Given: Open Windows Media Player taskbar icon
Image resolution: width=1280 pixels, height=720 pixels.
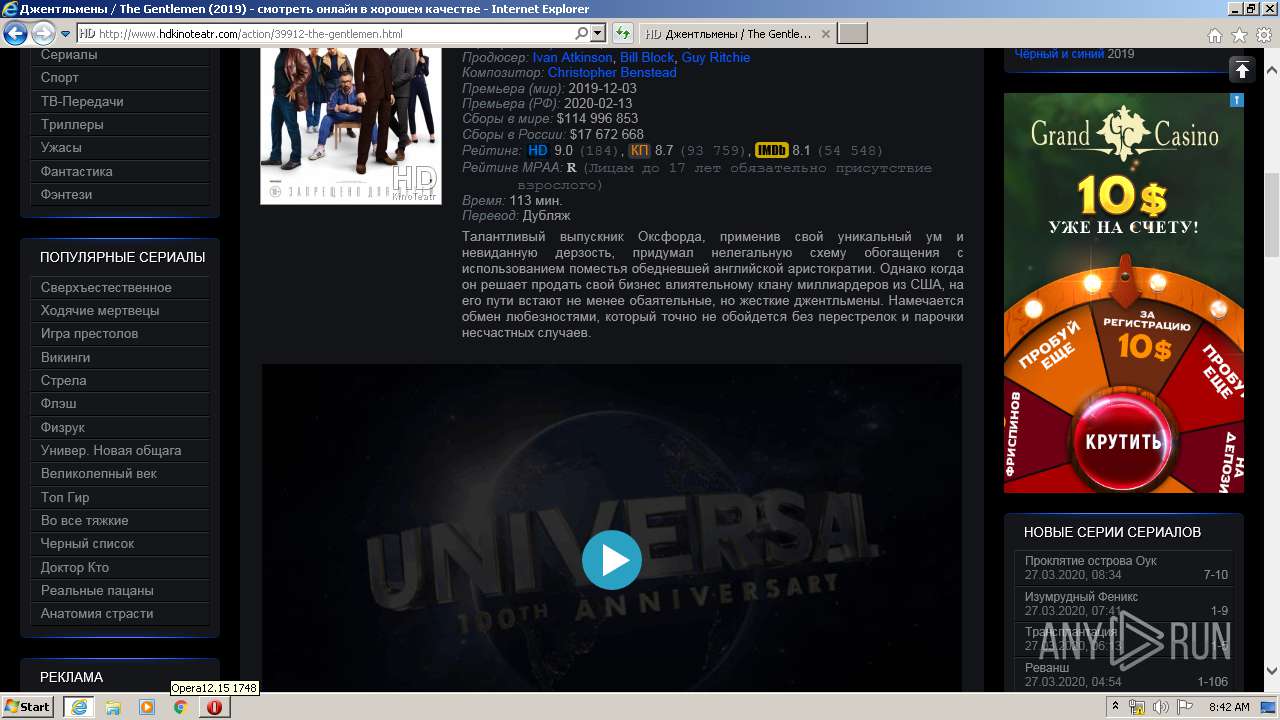Looking at the screenshot, I should click(147, 707).
